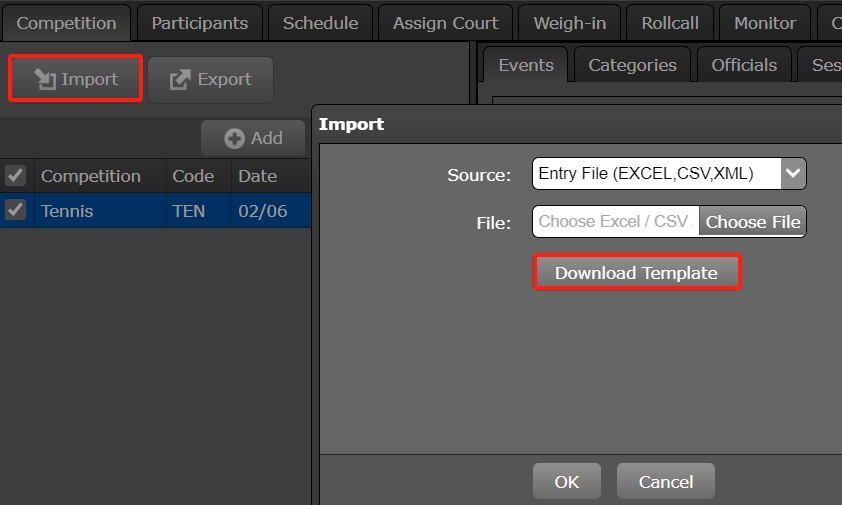Screen dimensions: 842x505
Task: Cancel the Import dialog
Action: pos(665,482)
